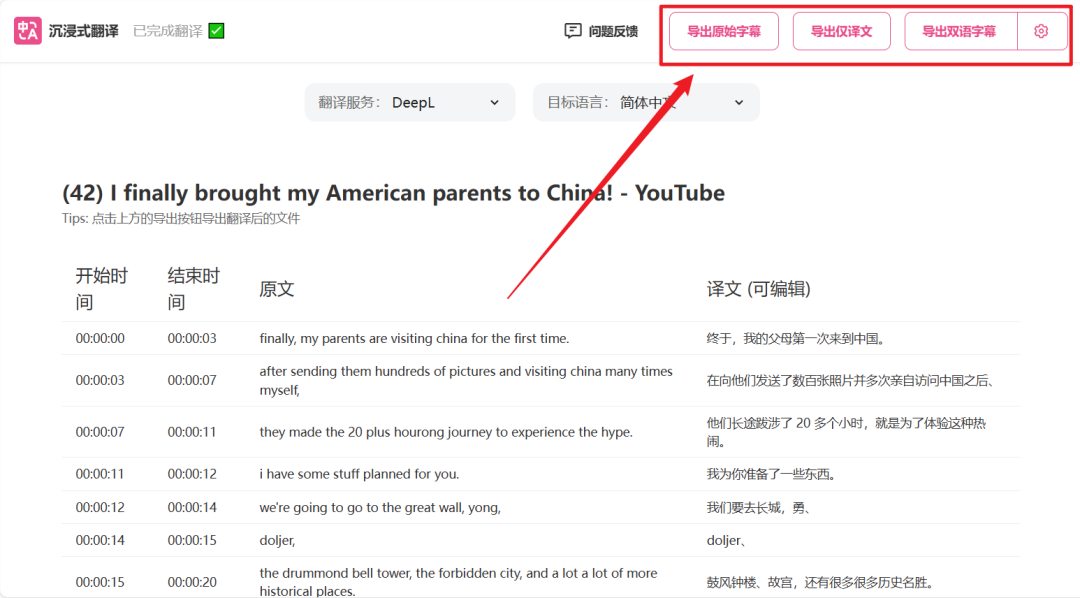Edit translation 我为你准备了一些东西
Screen dimensions: 1080x598
click(771, 474)
